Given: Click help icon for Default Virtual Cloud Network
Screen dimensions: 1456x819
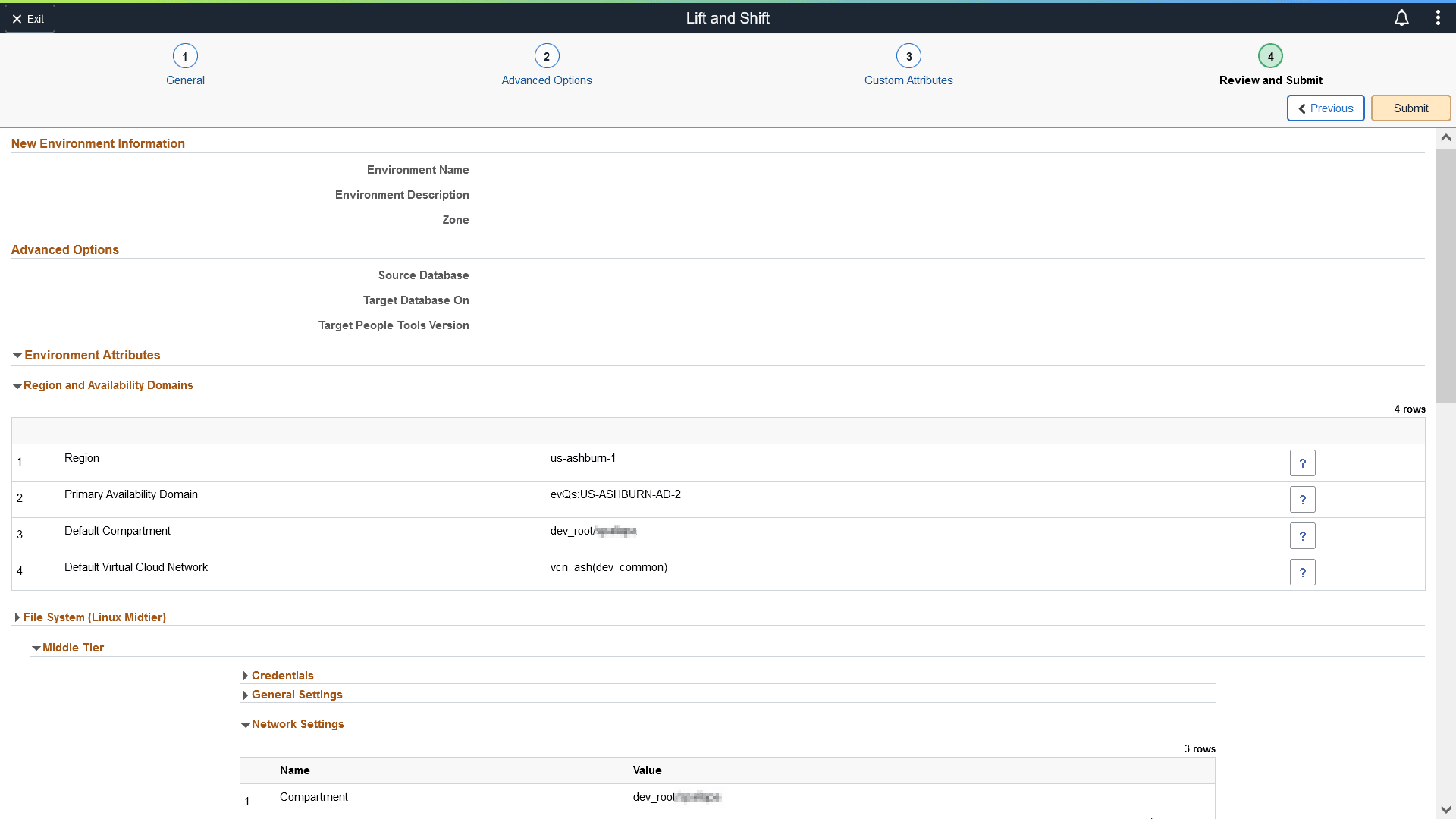Looking at the screenshot, I should point(1302,573).
